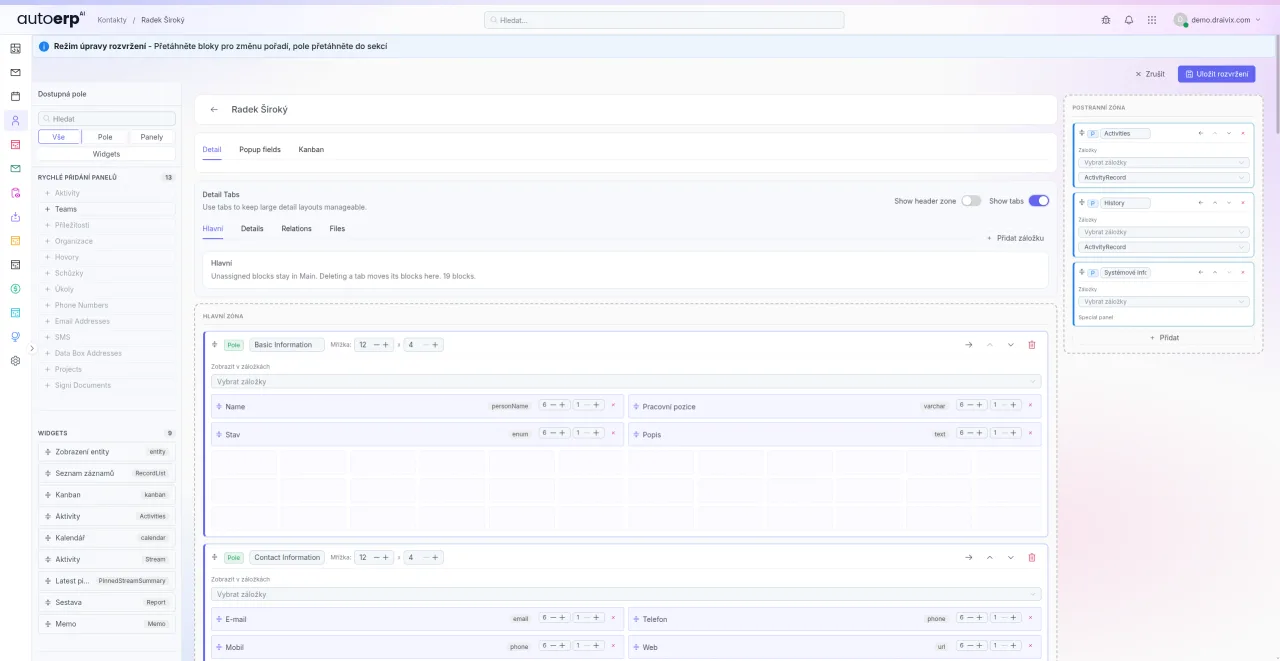
Task: Open the ActivityRecord dropdown in the History panel
Action: point(1162,247)
